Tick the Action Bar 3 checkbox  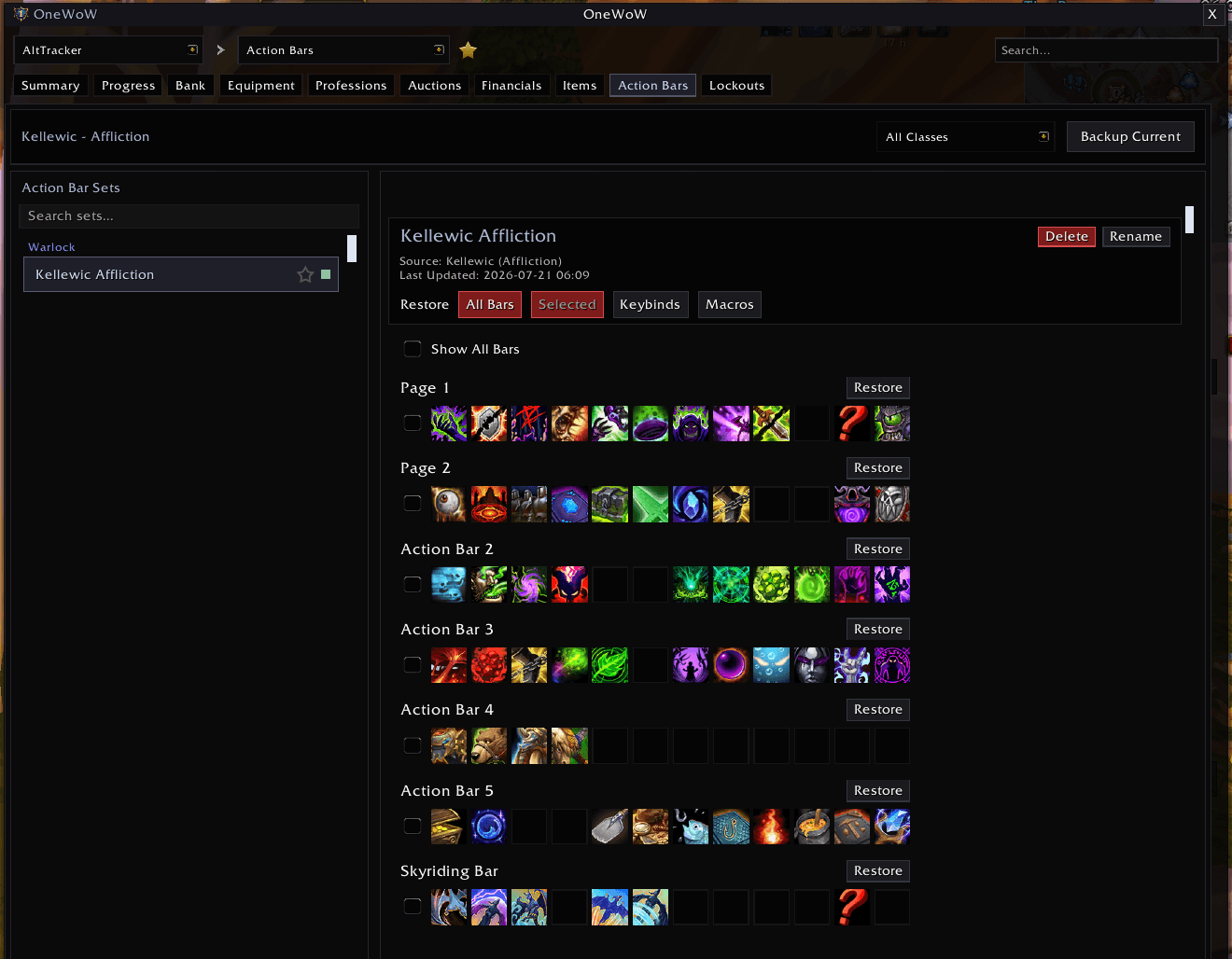413,665
